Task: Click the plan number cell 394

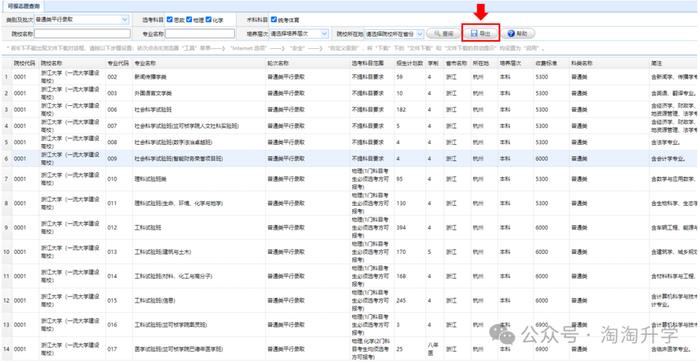Action: [x=401, y=227]
